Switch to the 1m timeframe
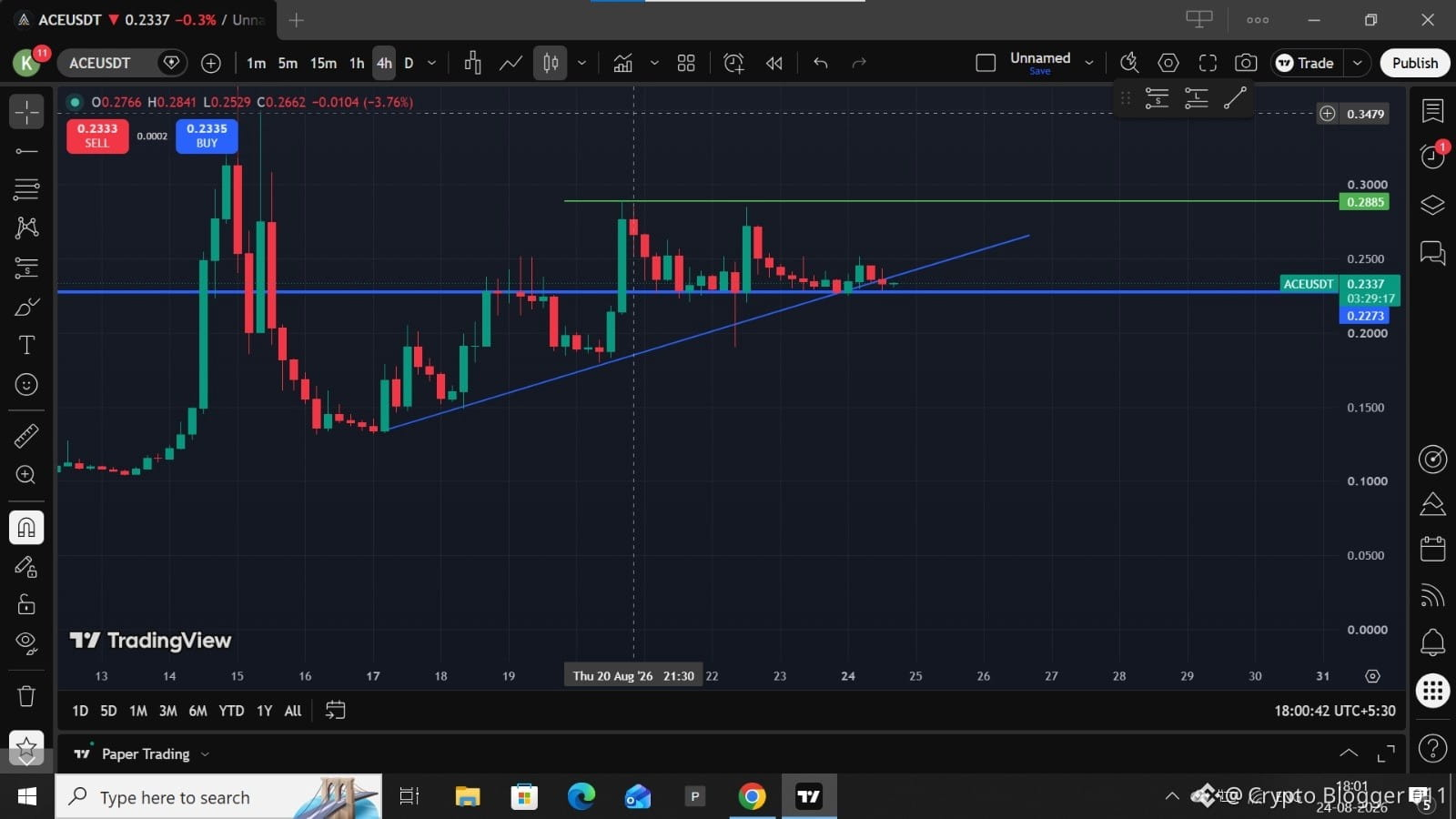This screenshot has height=819, width=1456. click(256, 63)
